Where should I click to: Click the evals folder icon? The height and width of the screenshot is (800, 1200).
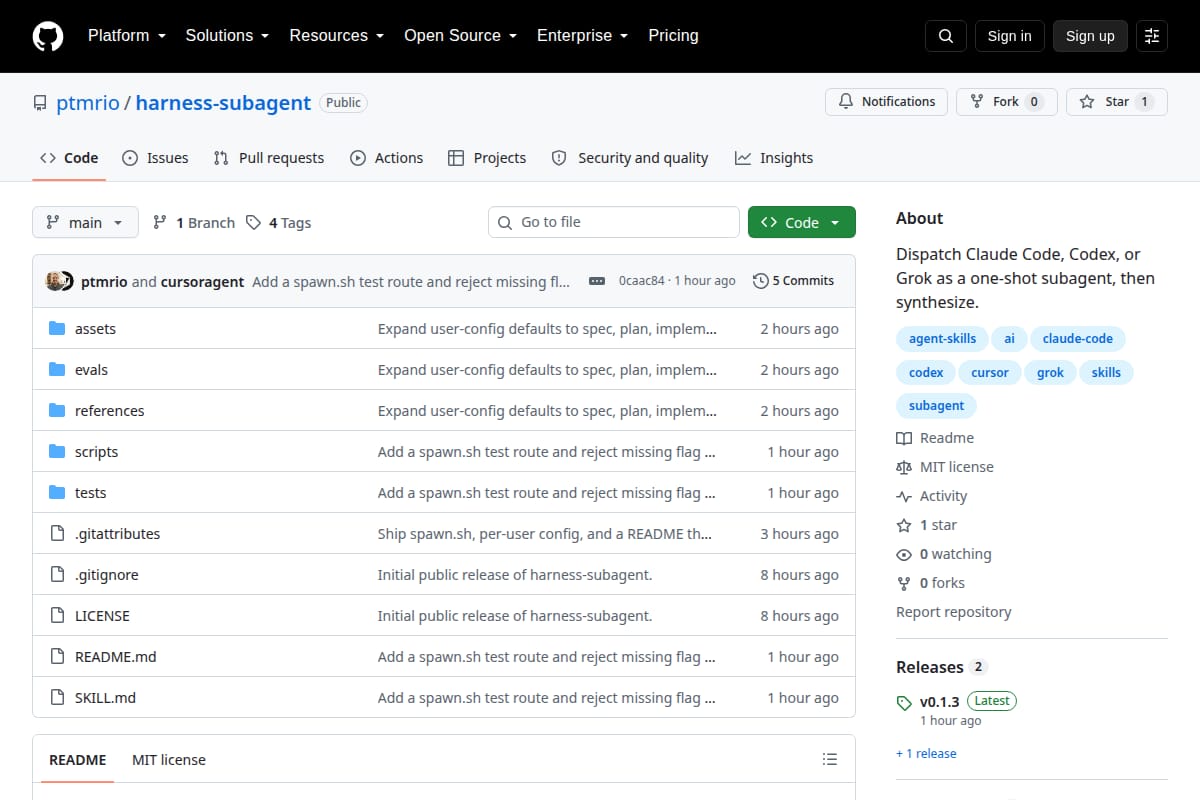pos(57,370)
